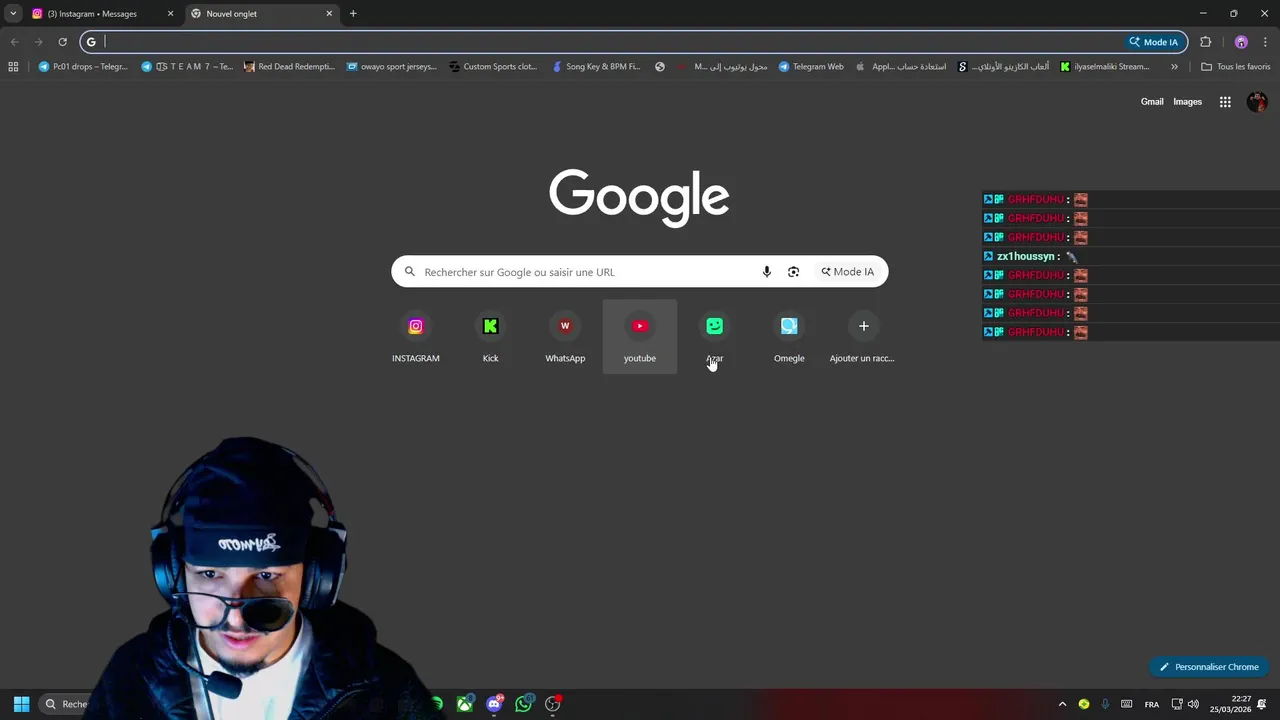Open the Pc01 drops Telegram bookmark
Viewport: 1280px width, 720px height.
click(83, 67)
